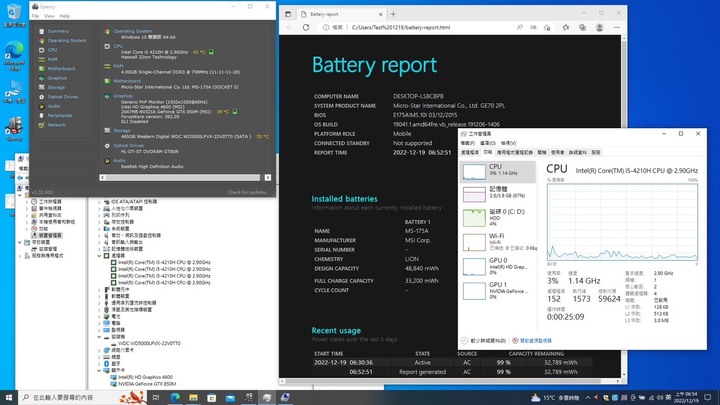Collapse the 顯示卡 node in Device Manager
The width and height of the screenshot is (720, 405).
pyautogui.click(x=99, y=370)
